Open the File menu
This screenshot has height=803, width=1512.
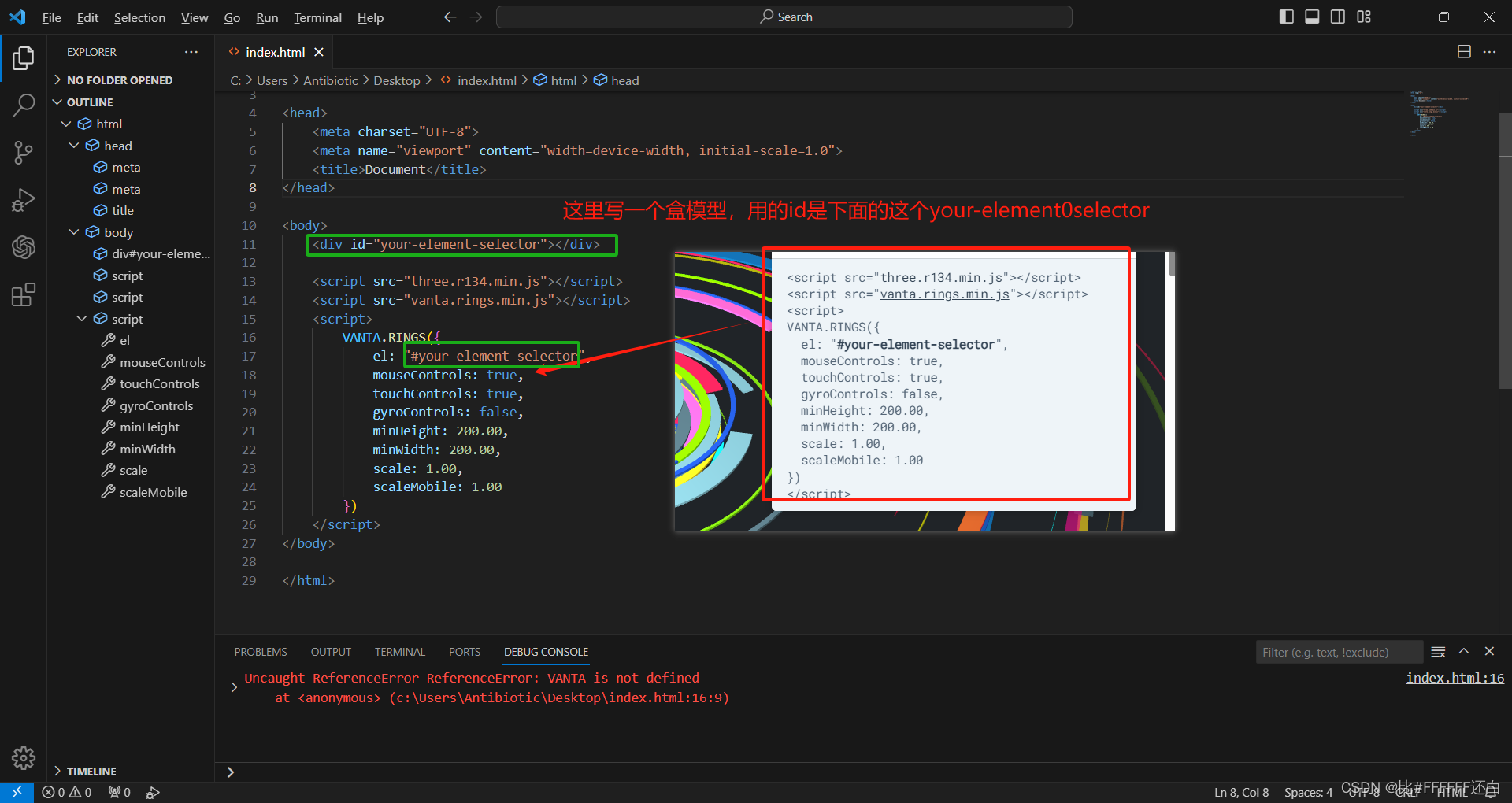click(51, 17)
